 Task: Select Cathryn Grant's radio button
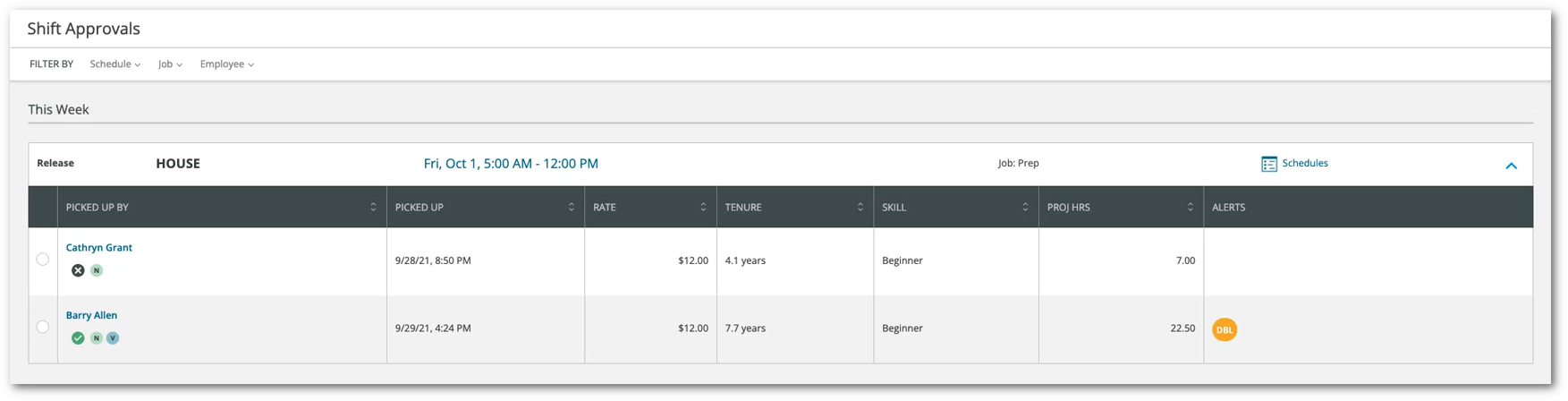[43, 260]
